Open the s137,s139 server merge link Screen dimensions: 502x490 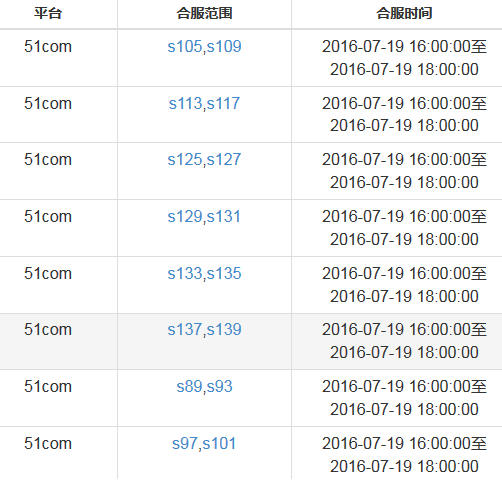point(204,330)
